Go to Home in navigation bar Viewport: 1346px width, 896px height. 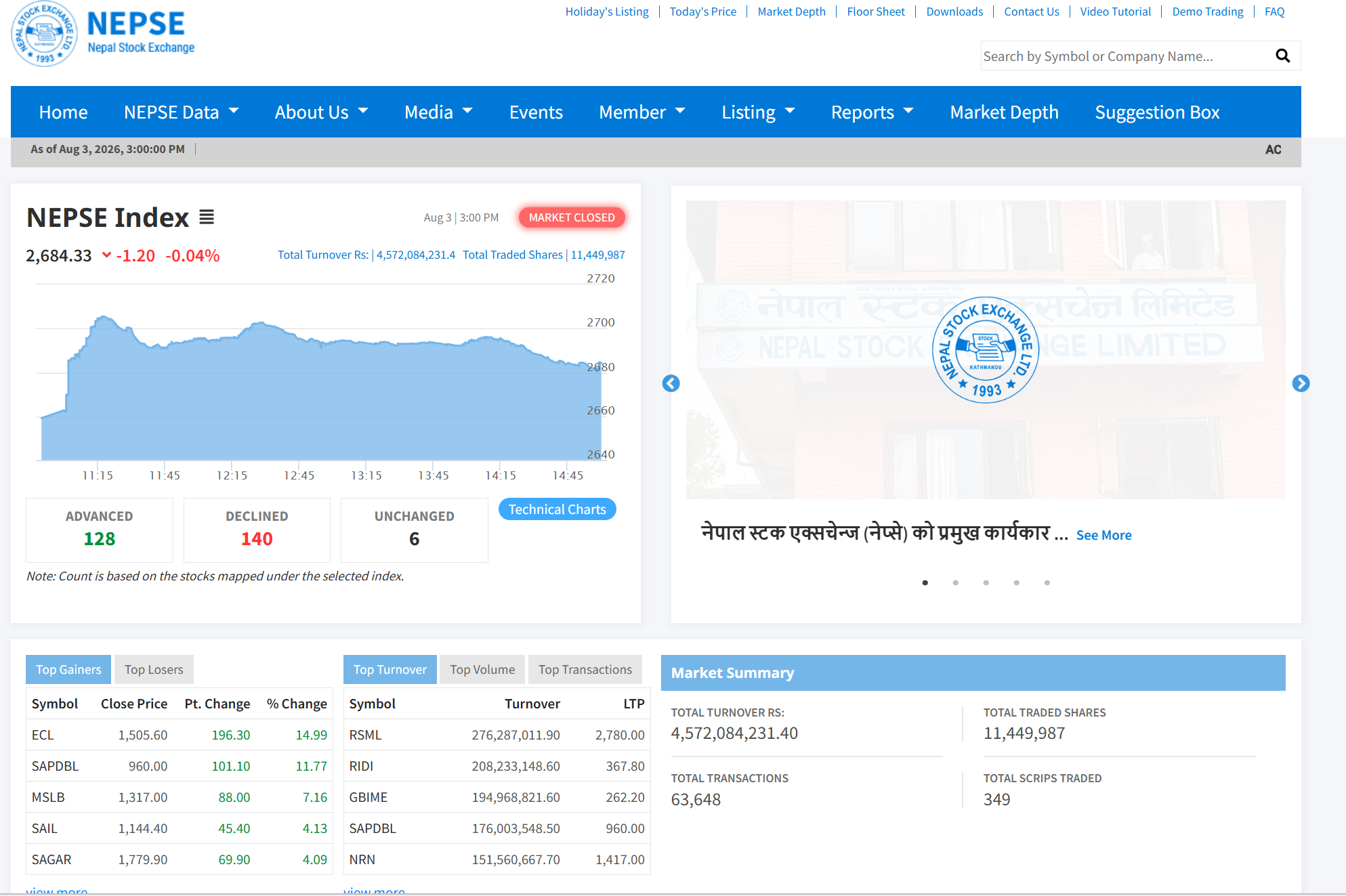(x=64, y=112)
